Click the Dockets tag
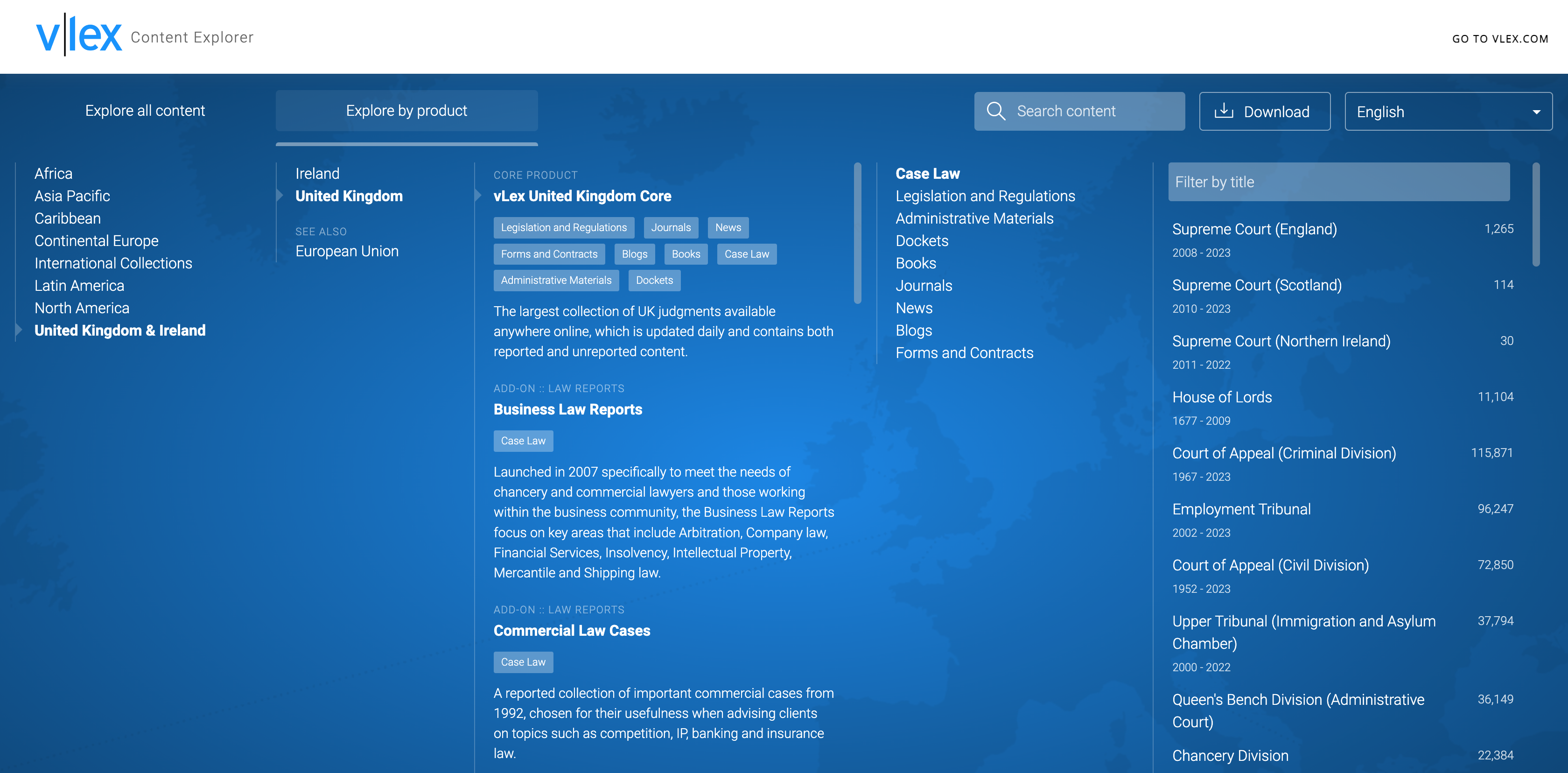Viewport: 1568px width, 773px height. click(654, 280)
